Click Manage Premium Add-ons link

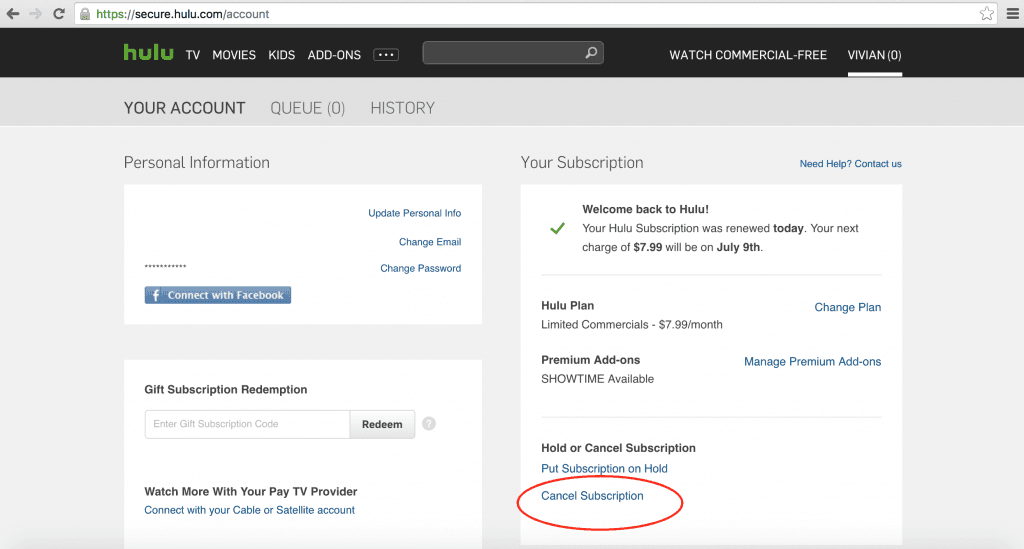click(x=812, y=362)
